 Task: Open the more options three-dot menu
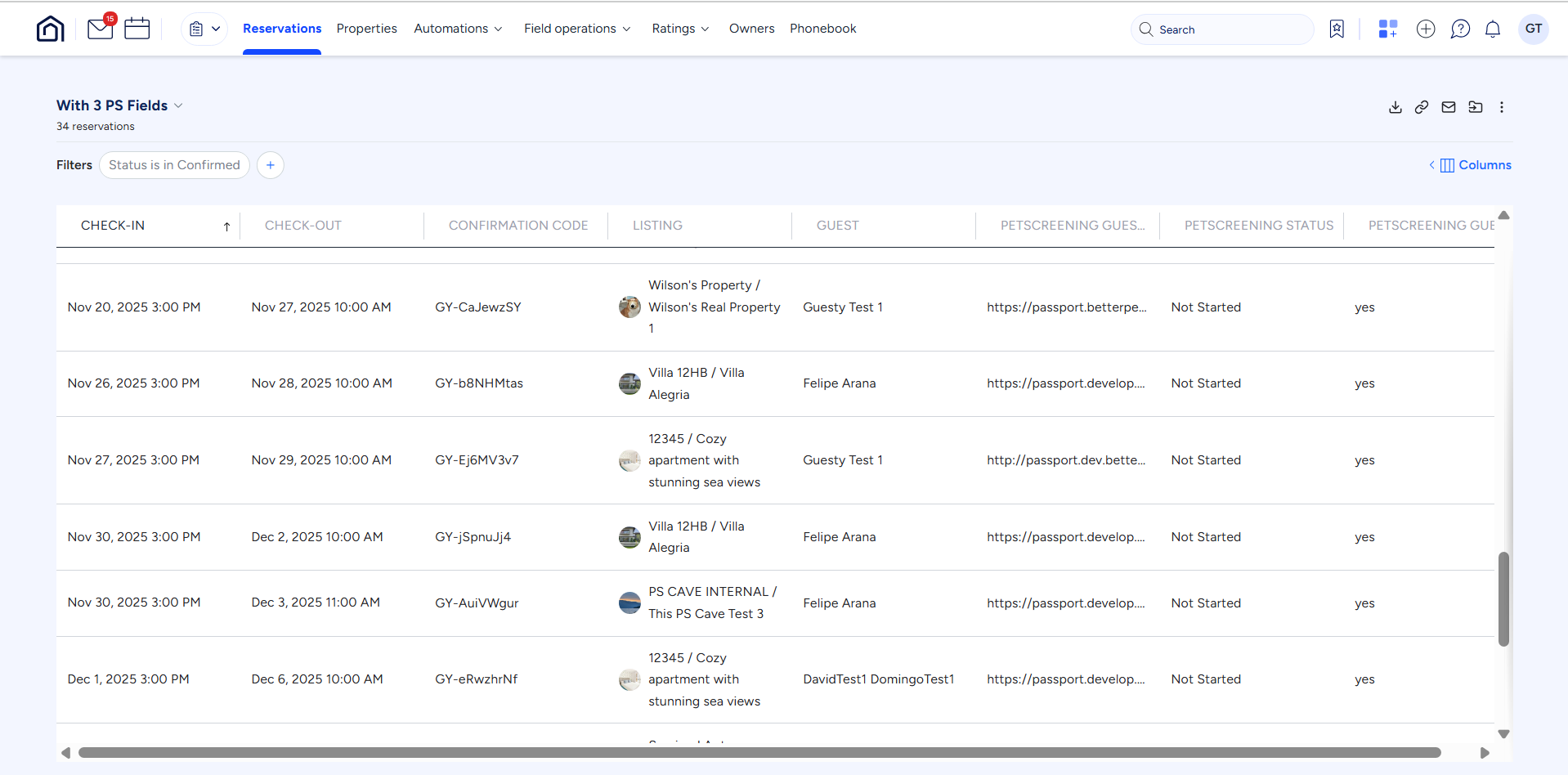click(1501, 107)
